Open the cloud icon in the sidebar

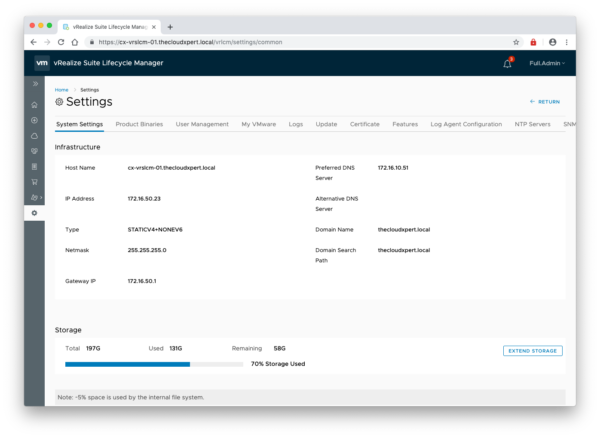coord(35,135)
